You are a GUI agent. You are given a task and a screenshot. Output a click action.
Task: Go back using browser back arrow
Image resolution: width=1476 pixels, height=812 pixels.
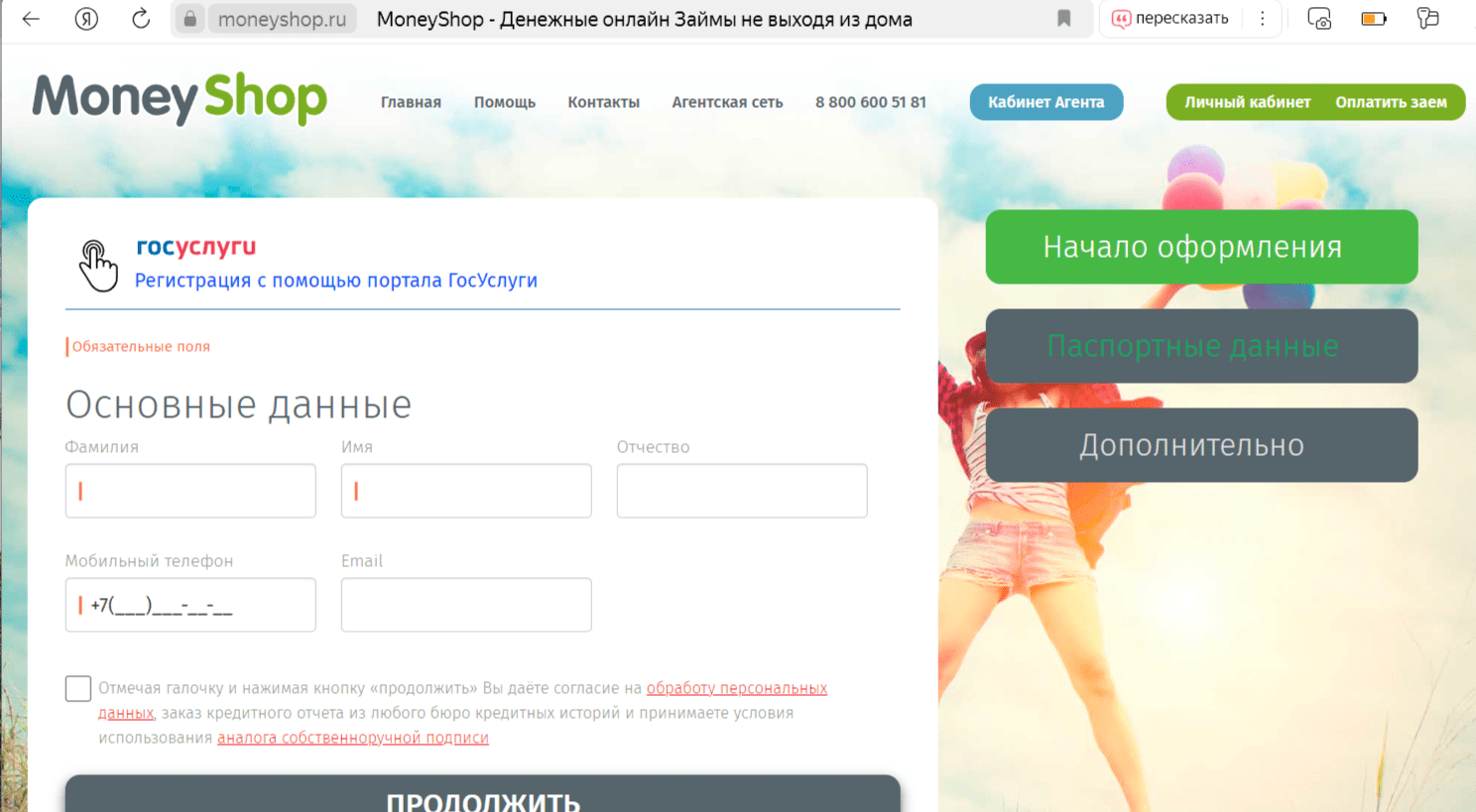point(31,19)
